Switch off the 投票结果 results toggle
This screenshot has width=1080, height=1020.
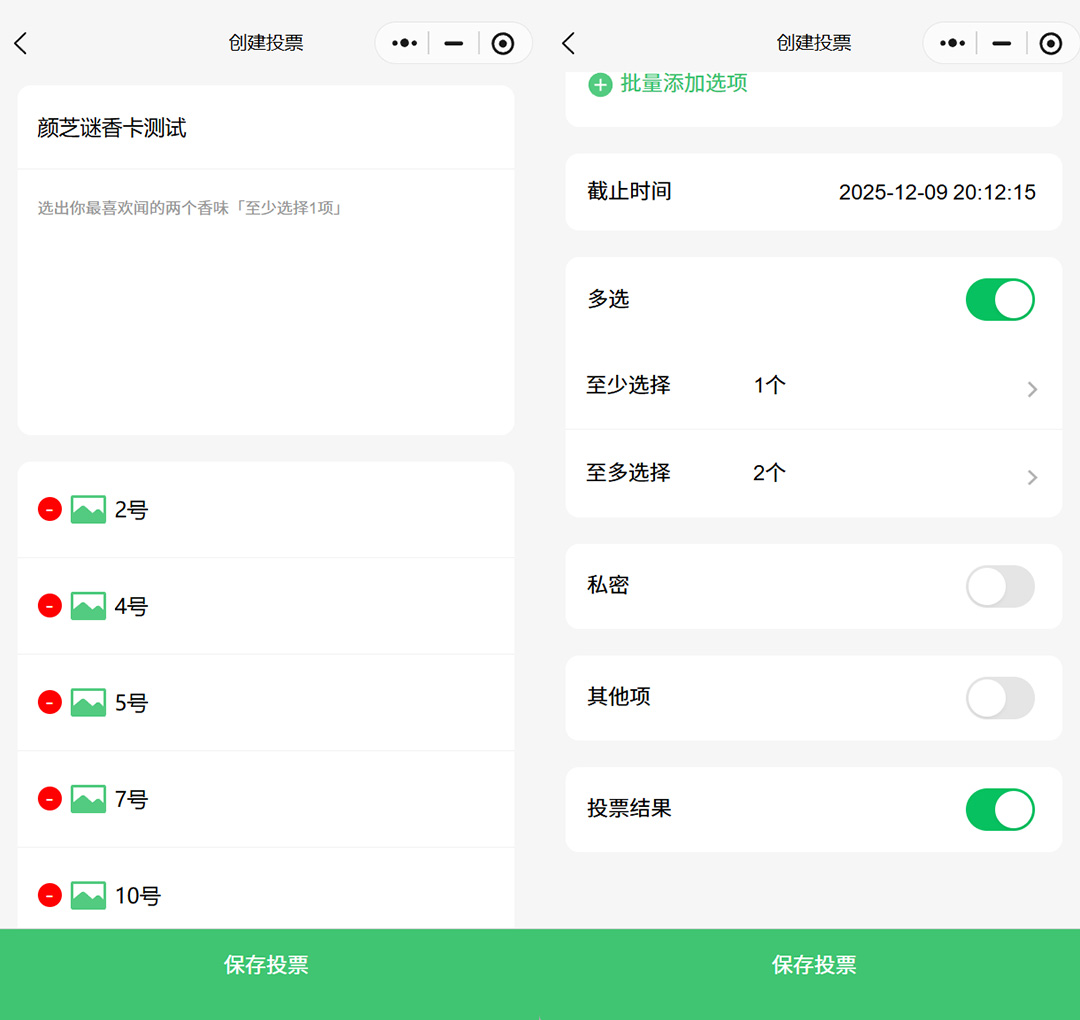(999, 810)
